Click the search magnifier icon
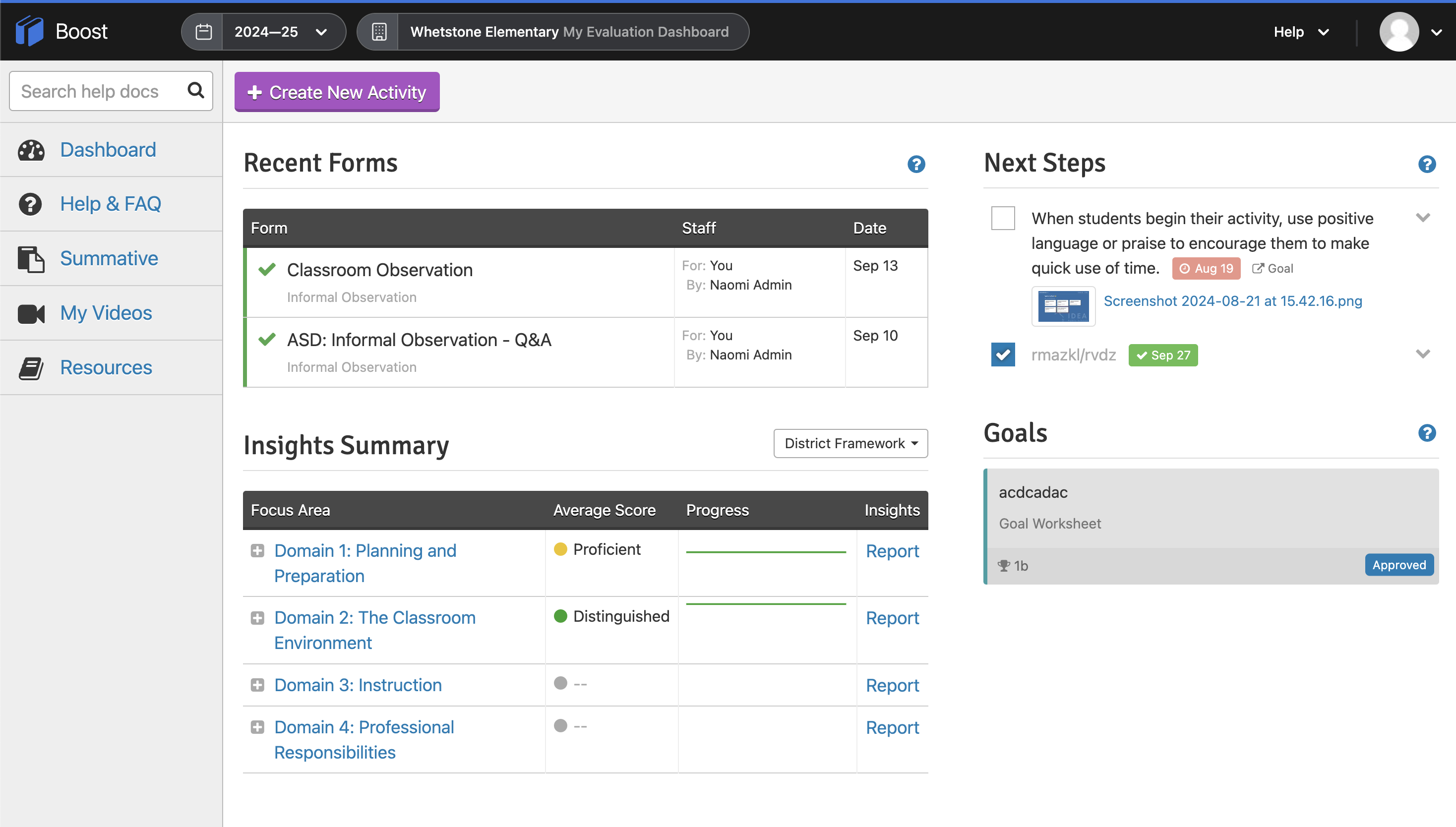The height and width of the screenshot is (827, 1456). coord(195,90)
